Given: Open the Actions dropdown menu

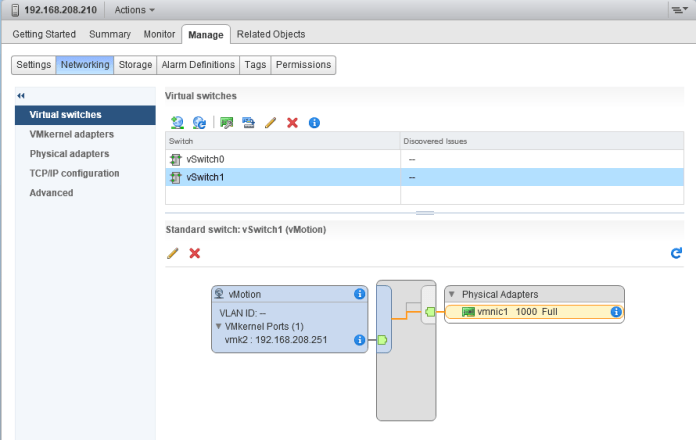Looking at the screenshot, I should pyautogui.click(x=134, y=10).
